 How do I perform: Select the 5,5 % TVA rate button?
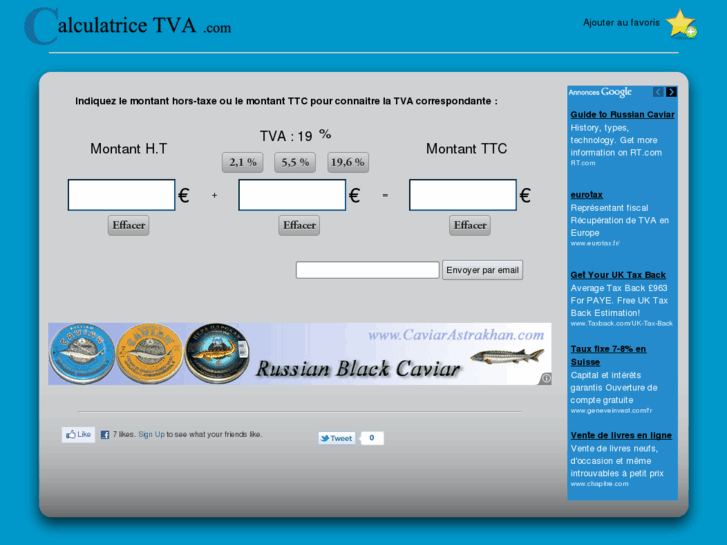pos(295,162)
